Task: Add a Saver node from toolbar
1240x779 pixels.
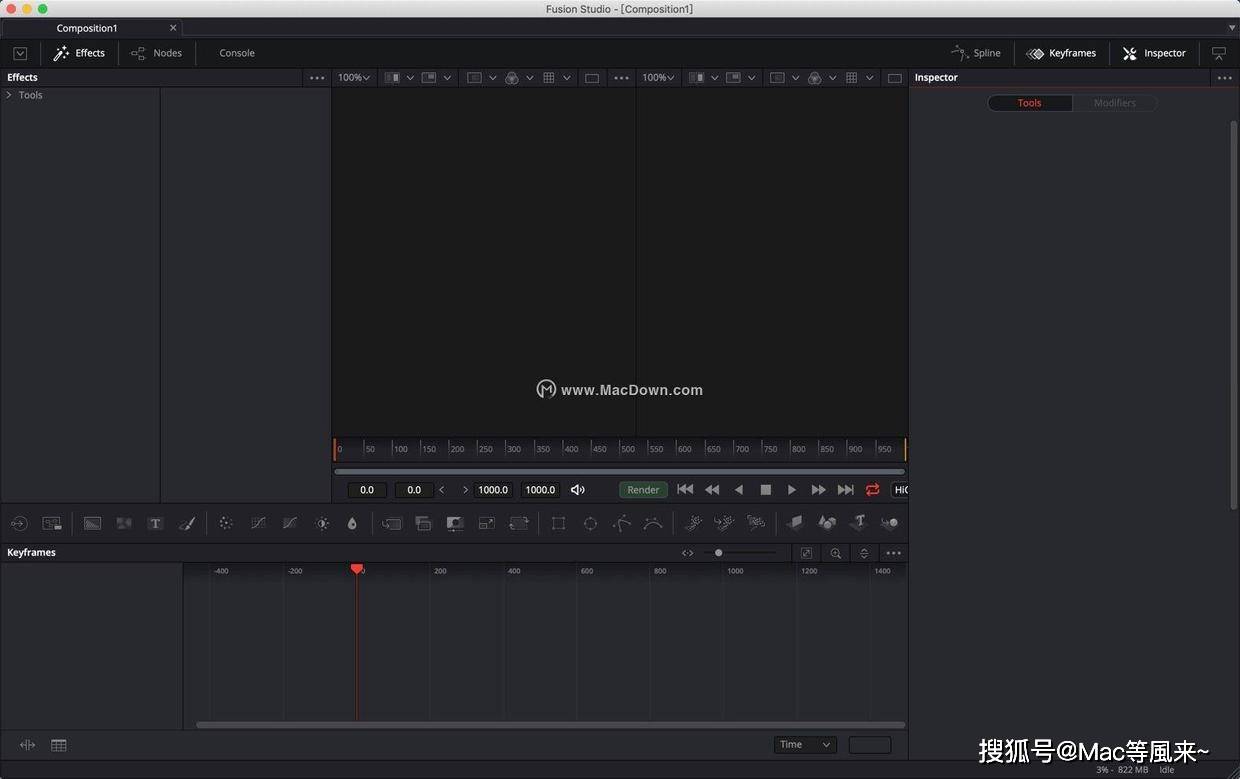Action: [52, 523]
